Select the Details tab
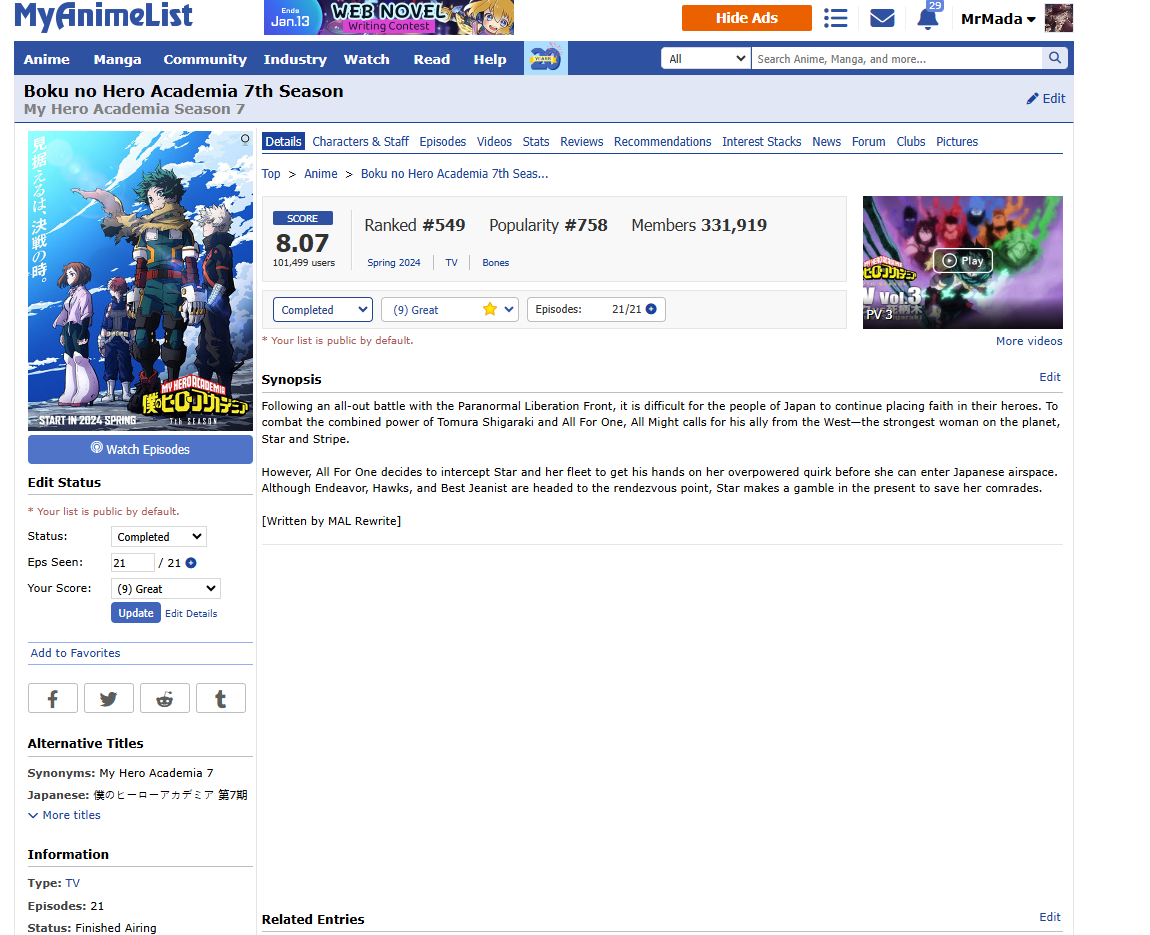 (283, 142)
